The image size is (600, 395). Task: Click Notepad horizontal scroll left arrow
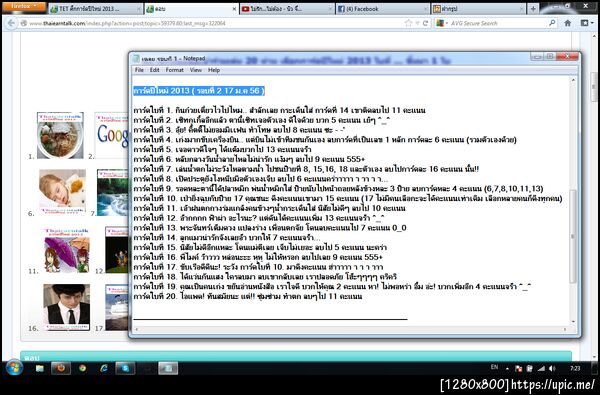point(137,329)
